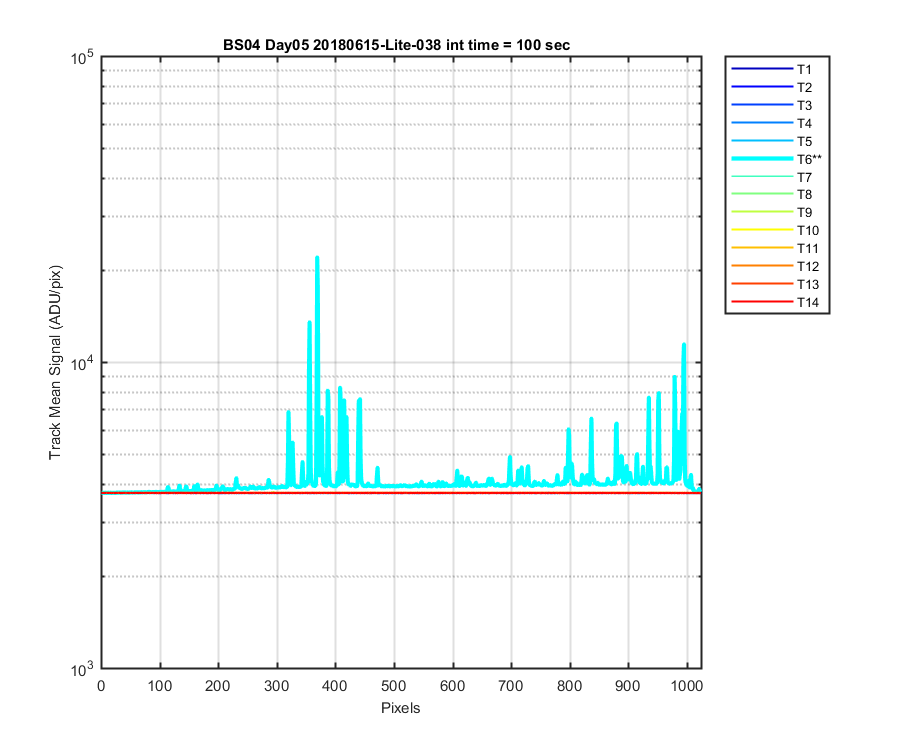
Task: Click the y-axis tick label 10^4
Action: (81, 363)
